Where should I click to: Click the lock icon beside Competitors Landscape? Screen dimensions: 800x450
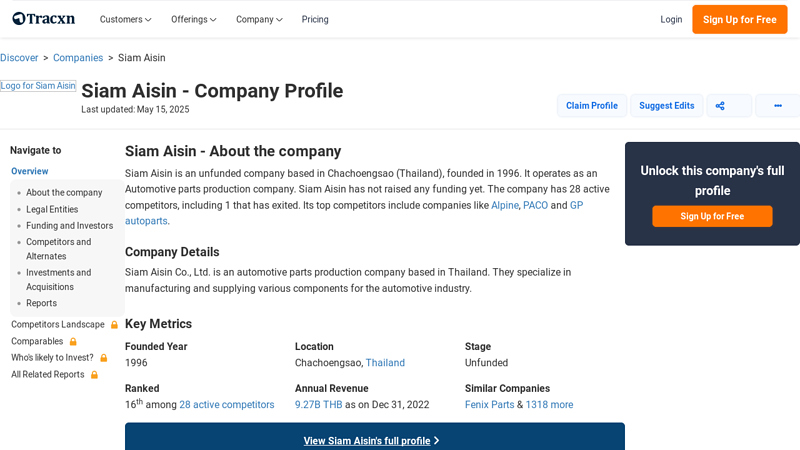coord(114,325)
